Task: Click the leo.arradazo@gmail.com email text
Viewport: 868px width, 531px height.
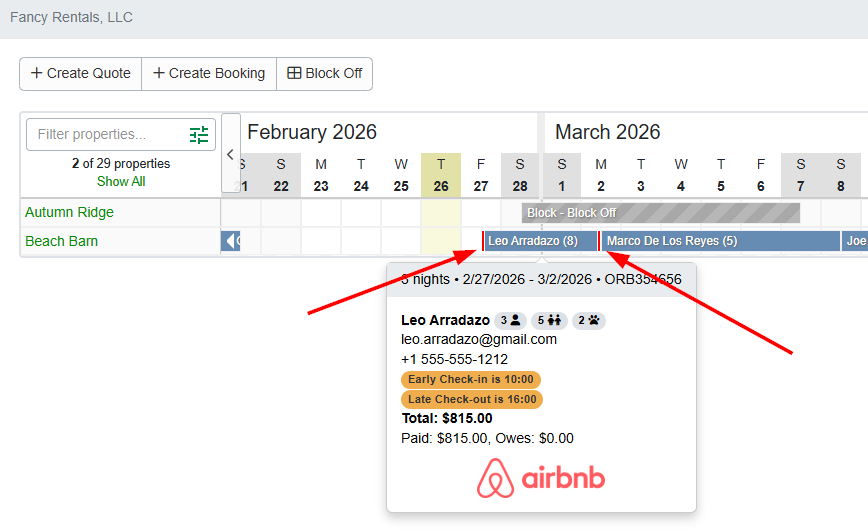Action: point(479,339)
